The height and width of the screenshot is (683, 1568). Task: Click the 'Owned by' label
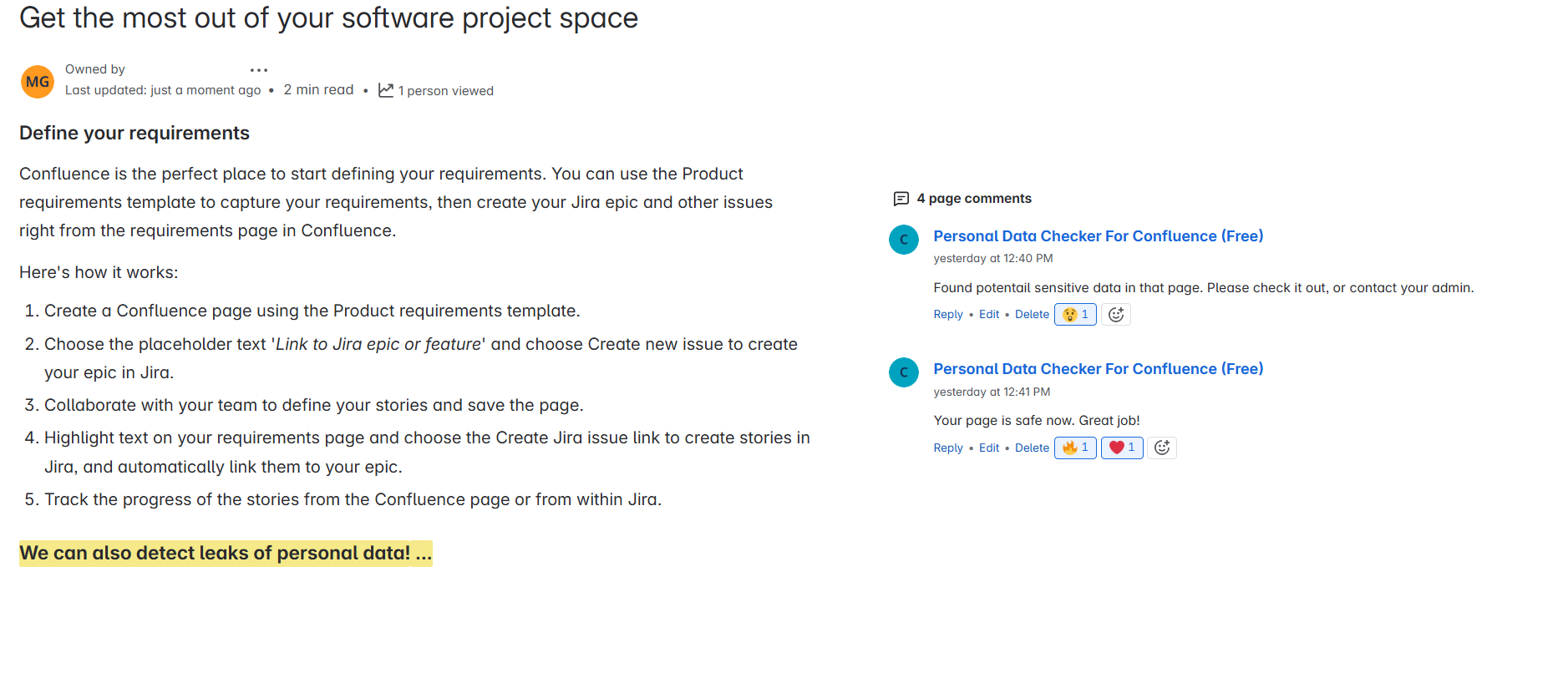pos(95,69)
